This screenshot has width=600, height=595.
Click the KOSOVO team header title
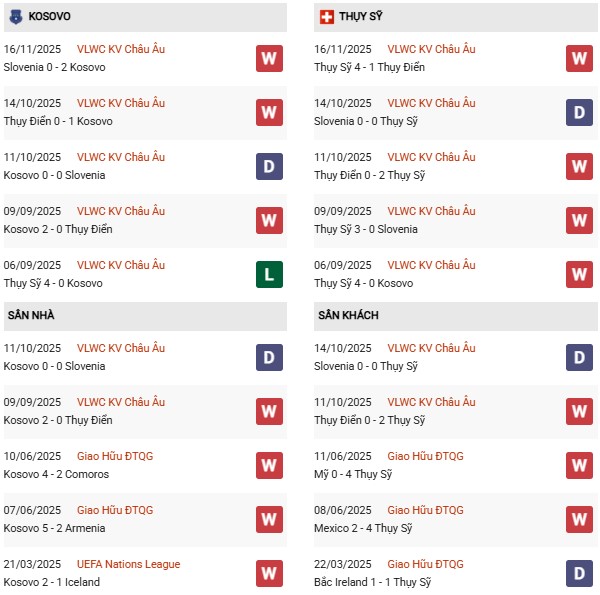click(x=50, y=17)
